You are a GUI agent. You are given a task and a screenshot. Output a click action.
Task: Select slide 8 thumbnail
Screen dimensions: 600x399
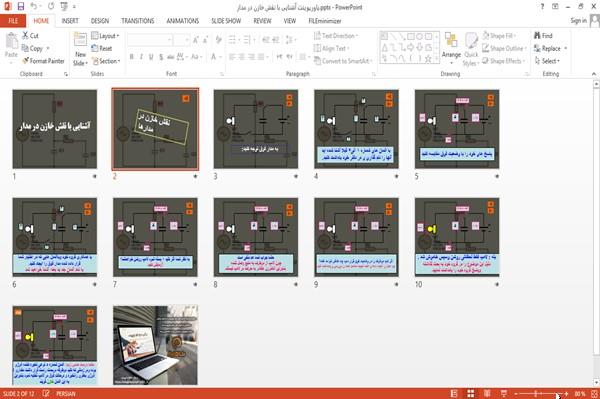[256, 237]
